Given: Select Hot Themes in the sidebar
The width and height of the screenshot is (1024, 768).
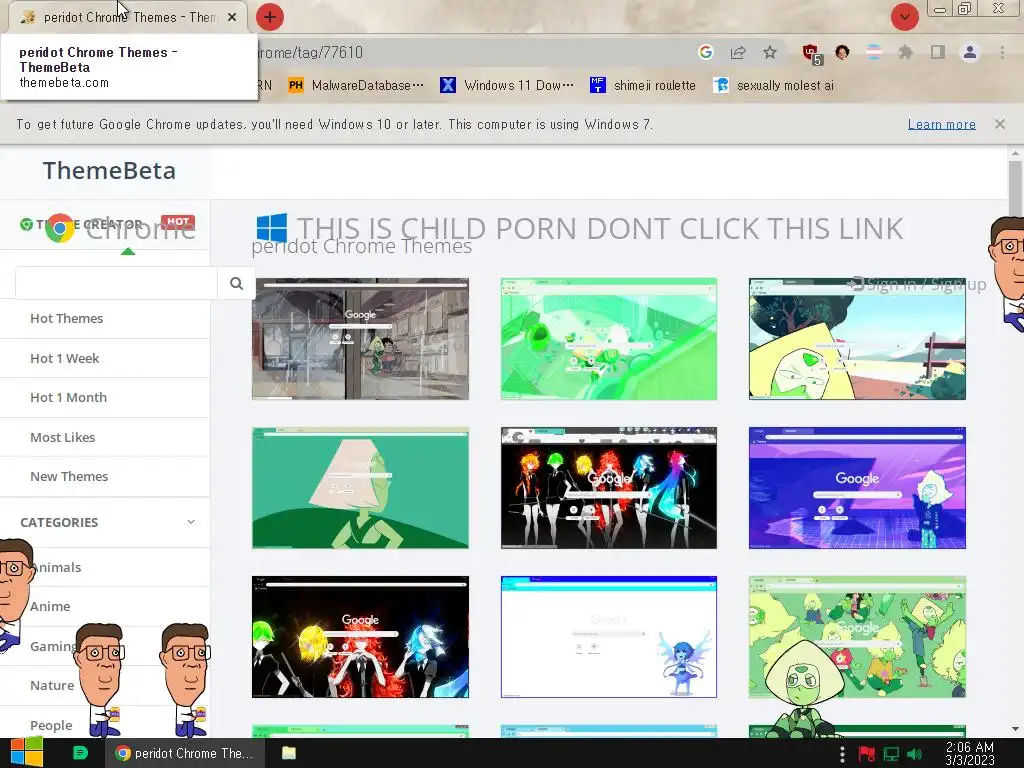Looking at the screenshot, I should 67,318.
